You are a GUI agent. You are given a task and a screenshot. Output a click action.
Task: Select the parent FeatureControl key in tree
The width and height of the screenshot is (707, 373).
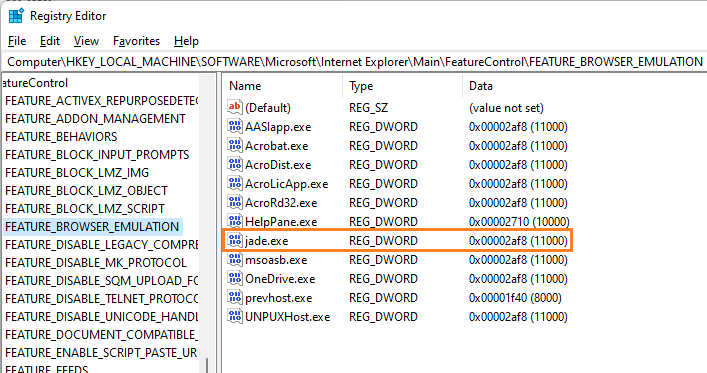(x=35, y=83)
